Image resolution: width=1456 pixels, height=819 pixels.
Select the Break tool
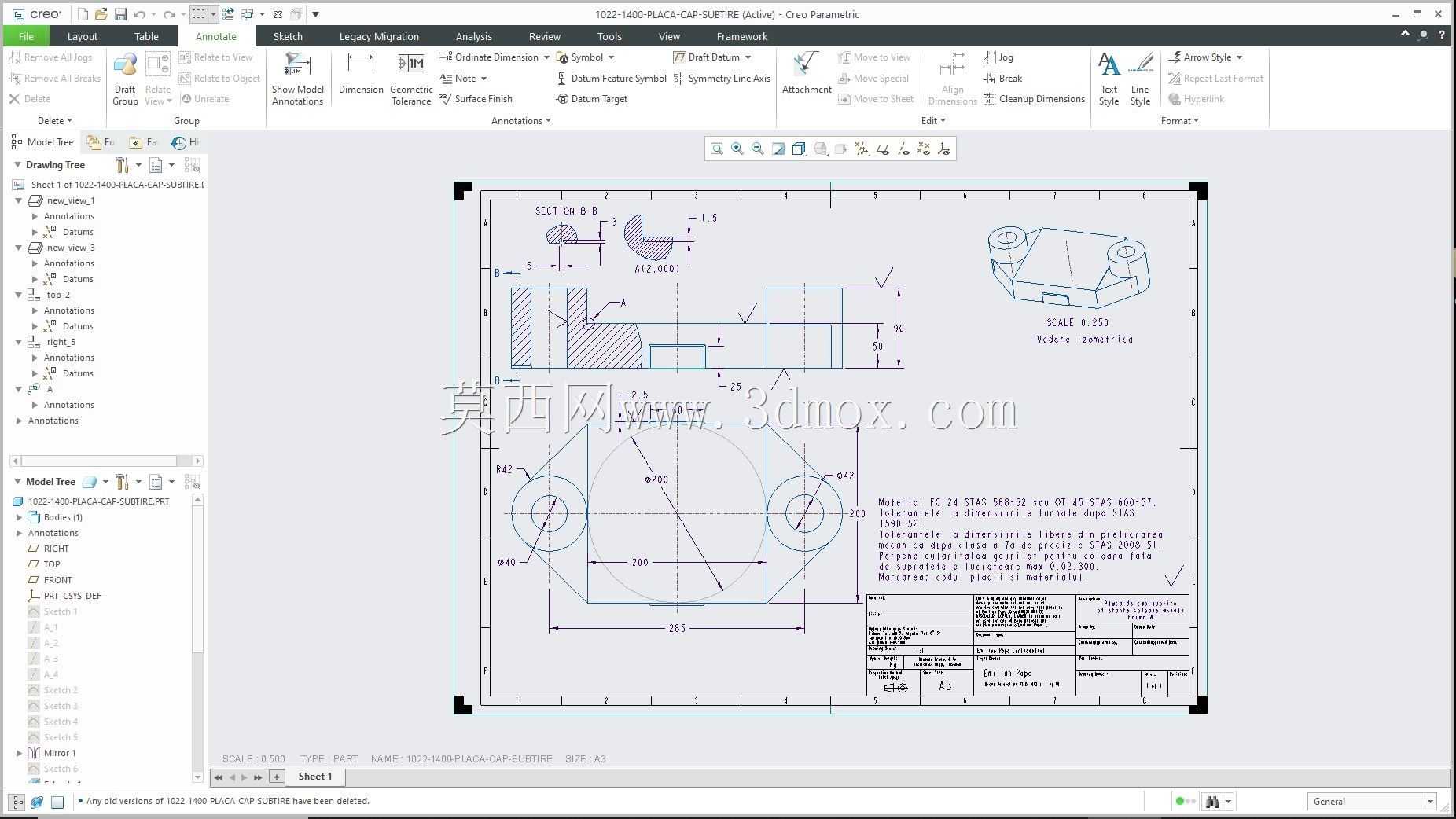[x=1003, y=79]
